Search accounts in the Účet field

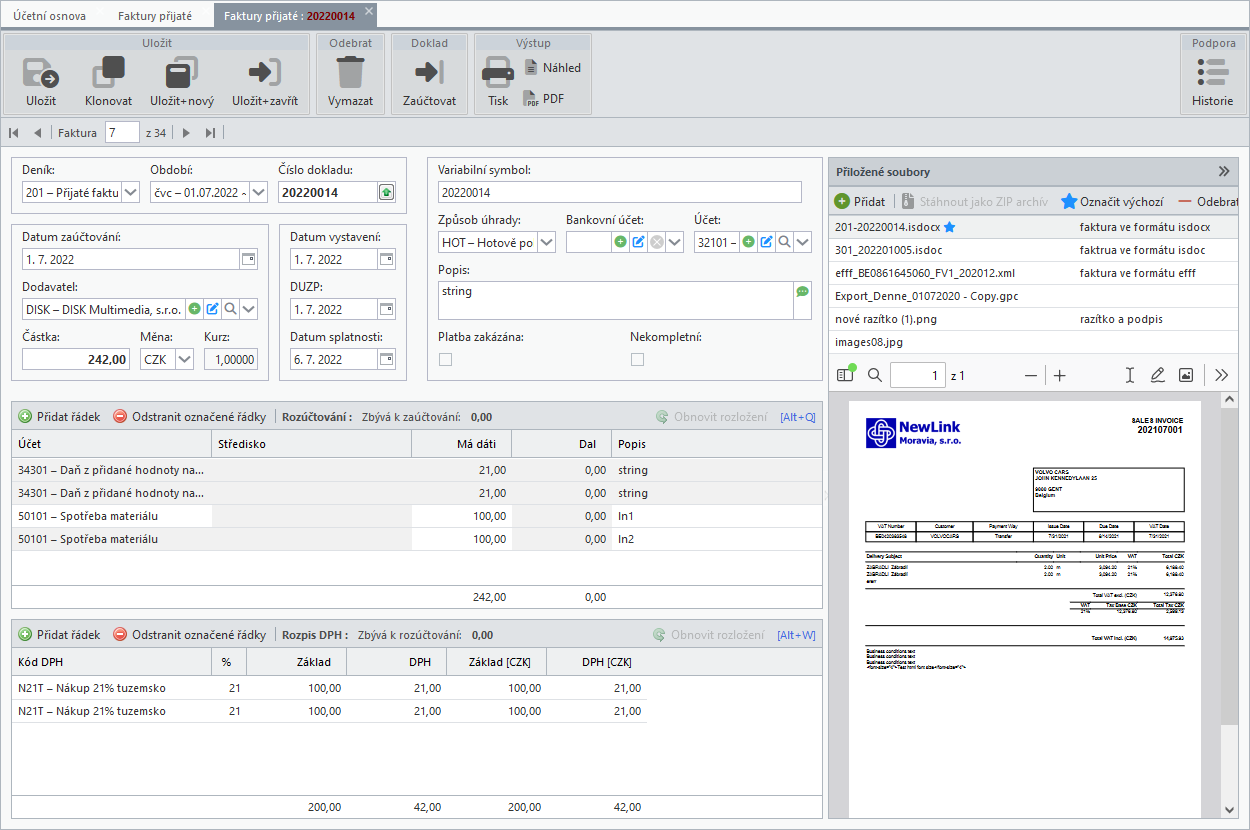pos(785,241)
